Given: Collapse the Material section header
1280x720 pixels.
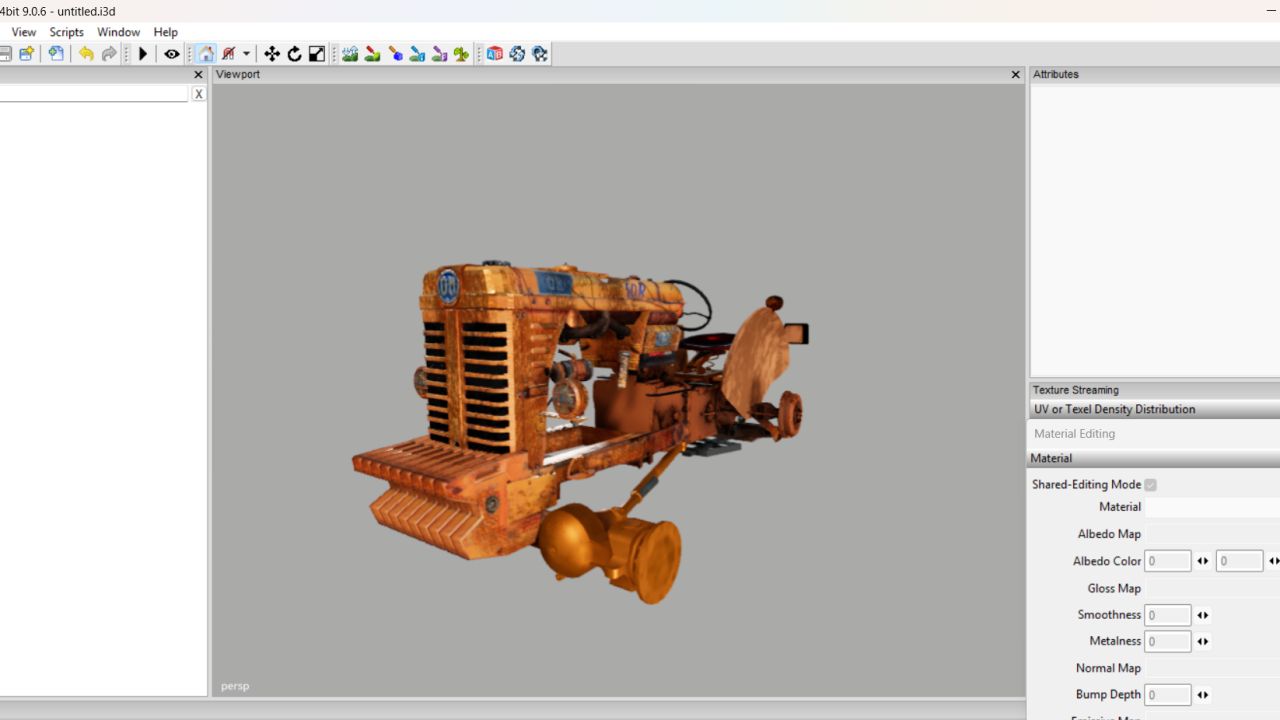Looking at the screenshot, I should [x=1051, y=458].
